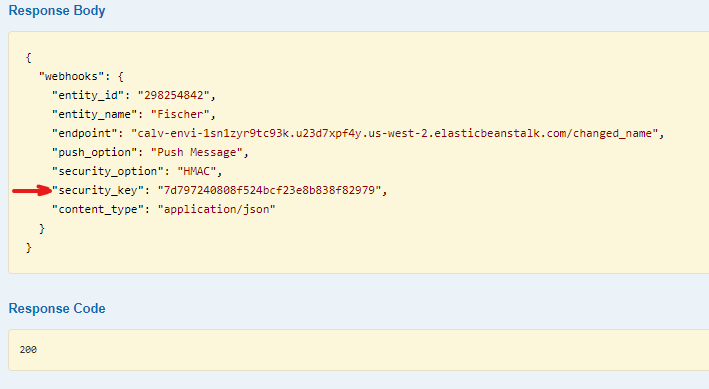Click the application/json value
The width and height of the screenshot is (709, 389).
click(x=216, y=209)
